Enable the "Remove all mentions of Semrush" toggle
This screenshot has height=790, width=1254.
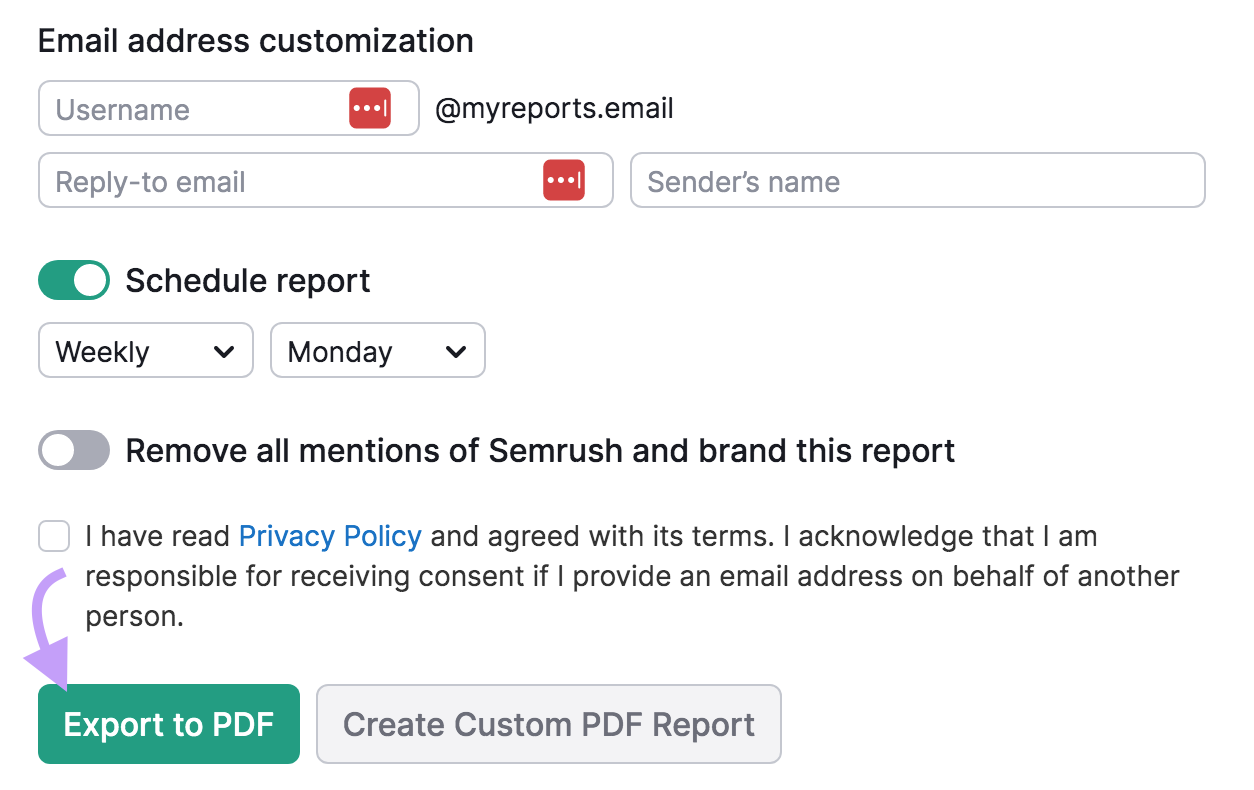pyautogui.click(x=73, y=450)
